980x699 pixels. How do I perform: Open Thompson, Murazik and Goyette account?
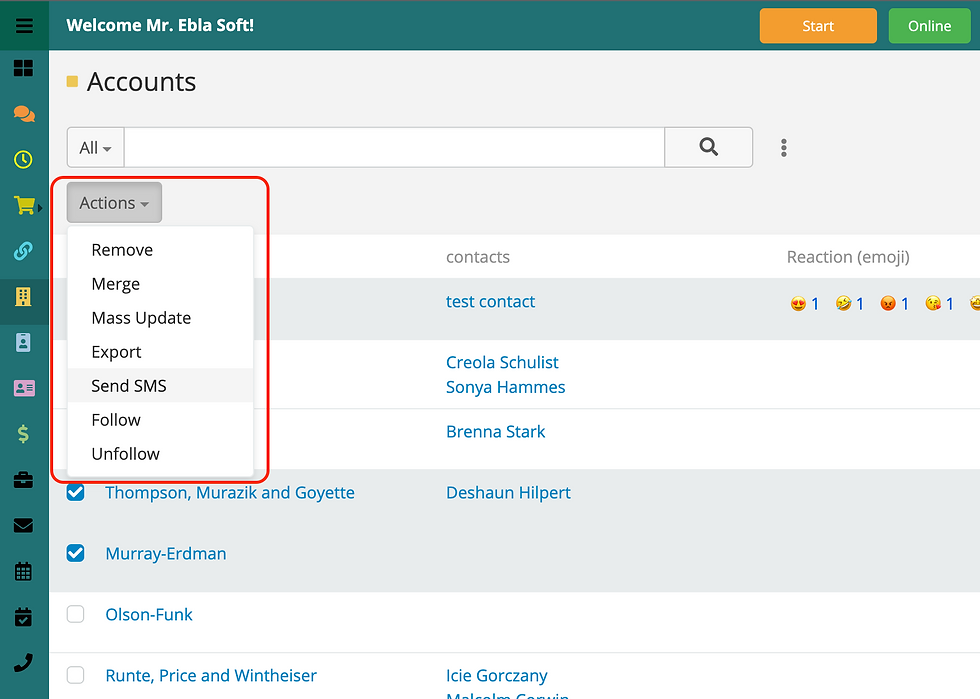[x=230, y=493]
